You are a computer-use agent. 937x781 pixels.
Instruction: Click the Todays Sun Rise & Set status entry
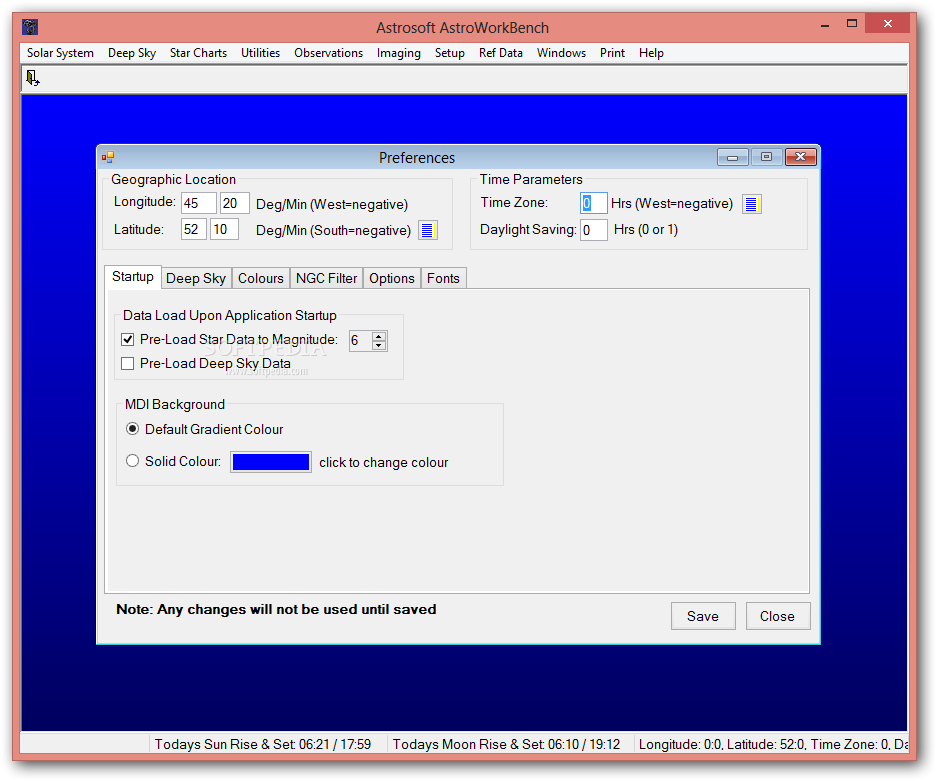[263, 744]
